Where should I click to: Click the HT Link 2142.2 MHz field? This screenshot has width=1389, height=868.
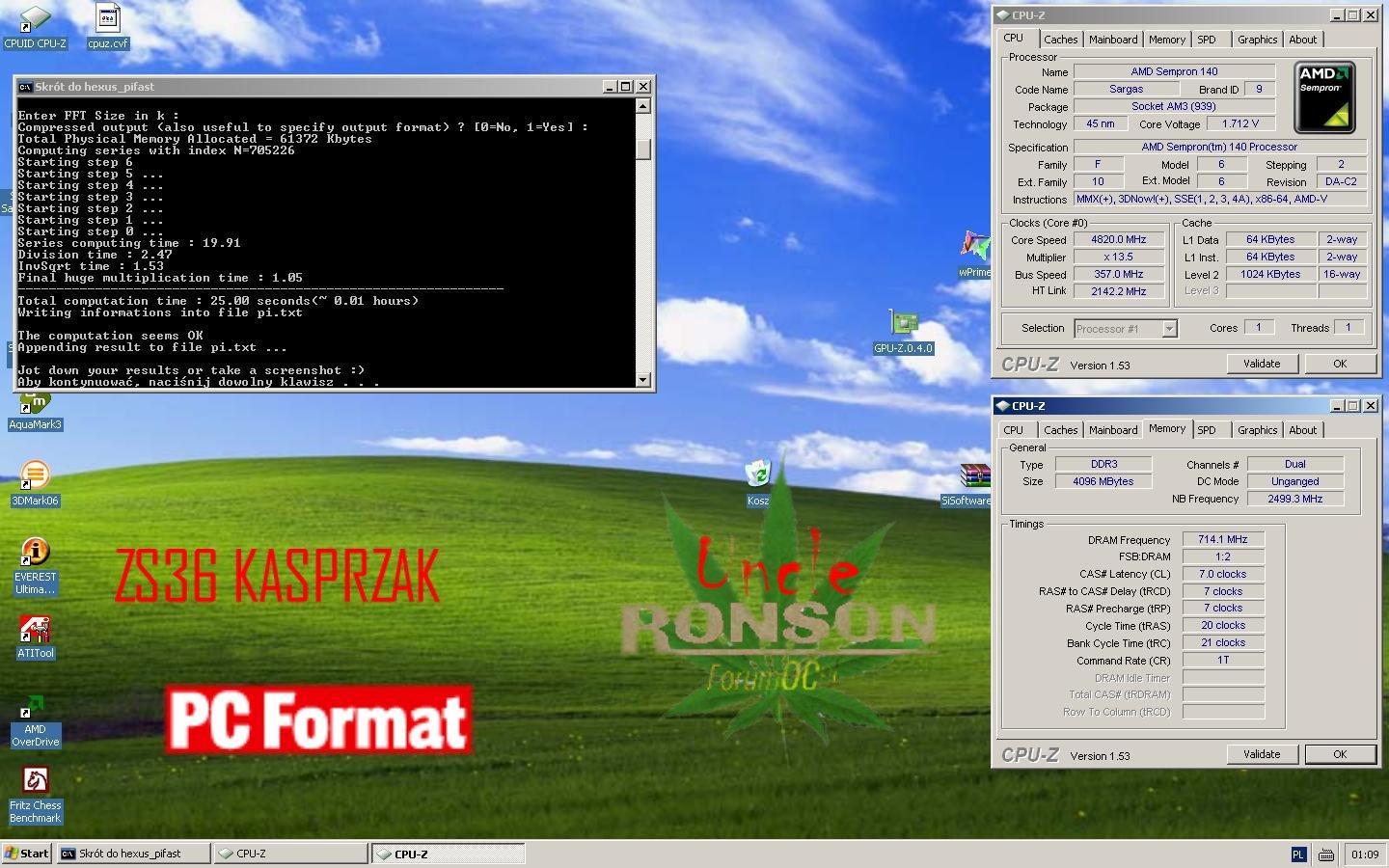click(x=1118, y=291)
